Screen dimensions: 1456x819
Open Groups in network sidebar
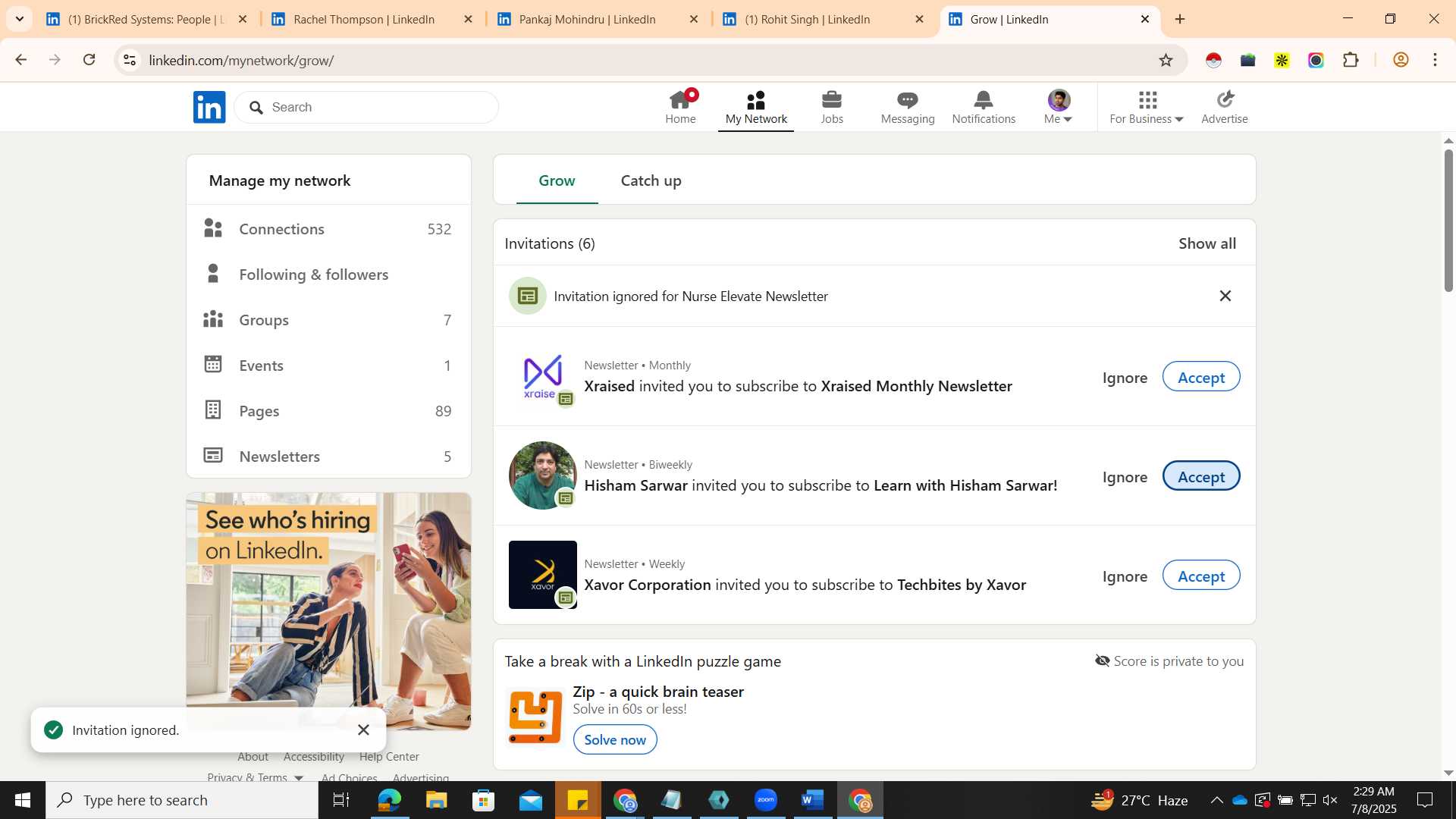[x=328, y=319]
